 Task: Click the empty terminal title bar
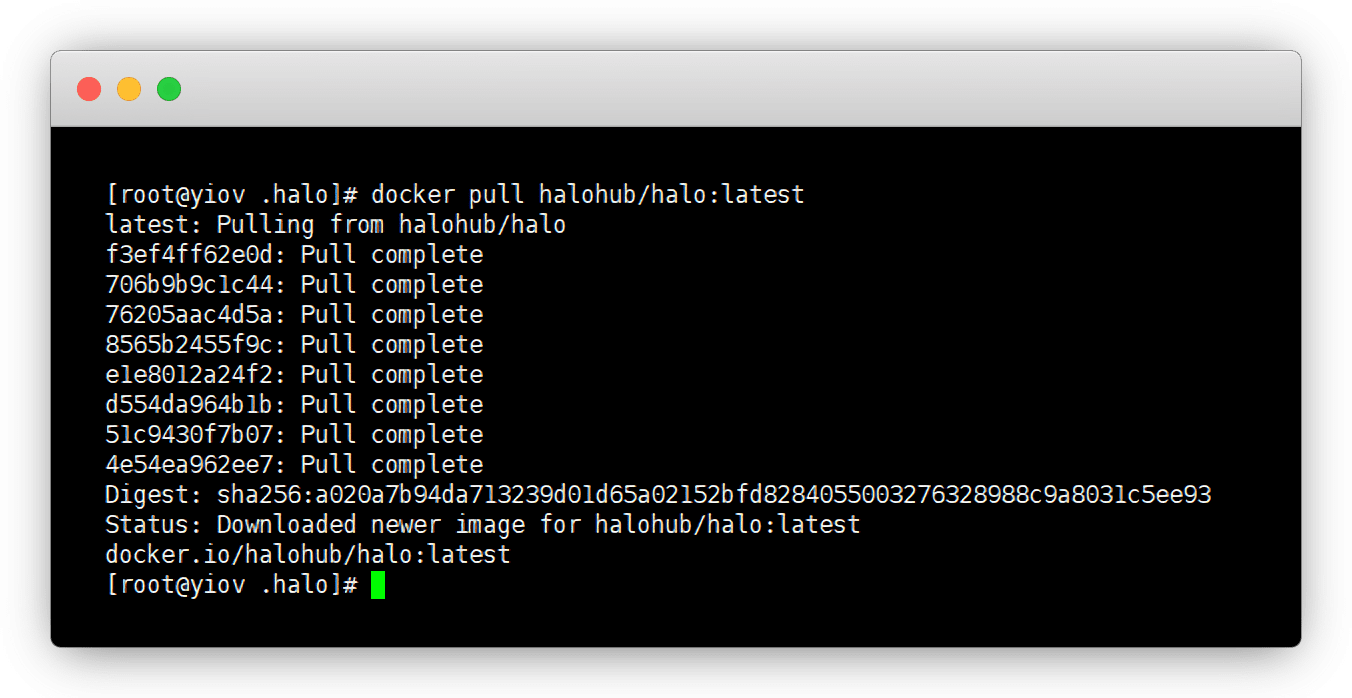[x=700, y=89]
